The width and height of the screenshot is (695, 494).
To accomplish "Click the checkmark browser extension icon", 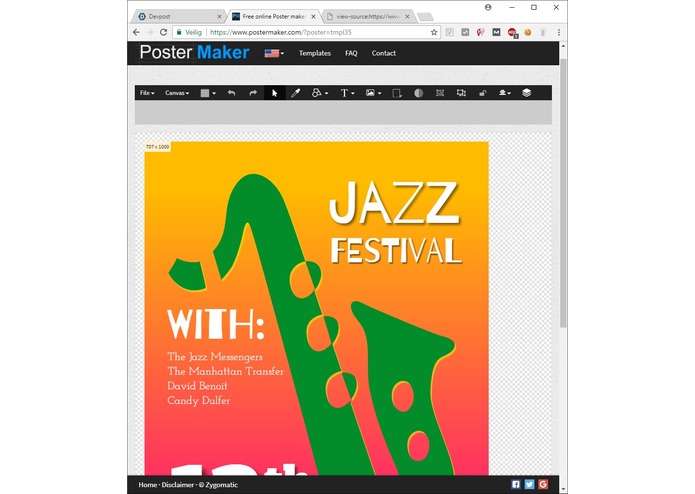I will coord(449,32).
